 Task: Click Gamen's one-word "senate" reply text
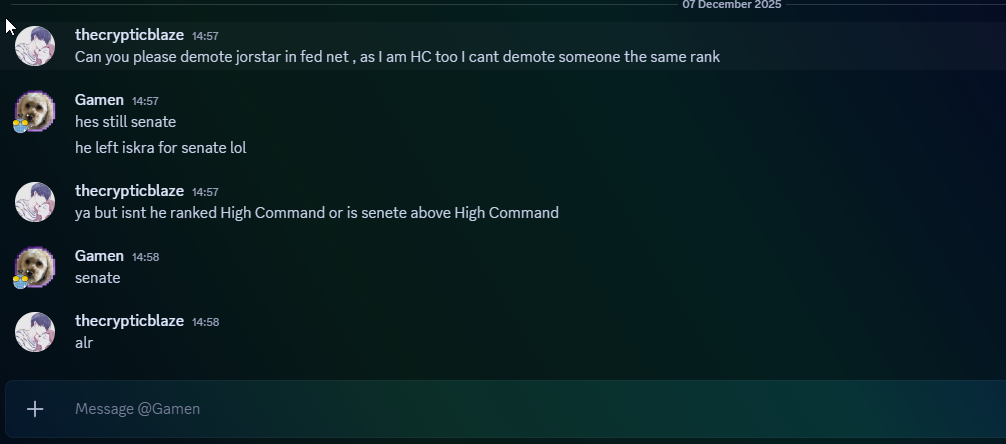click(x=98, y=278)
